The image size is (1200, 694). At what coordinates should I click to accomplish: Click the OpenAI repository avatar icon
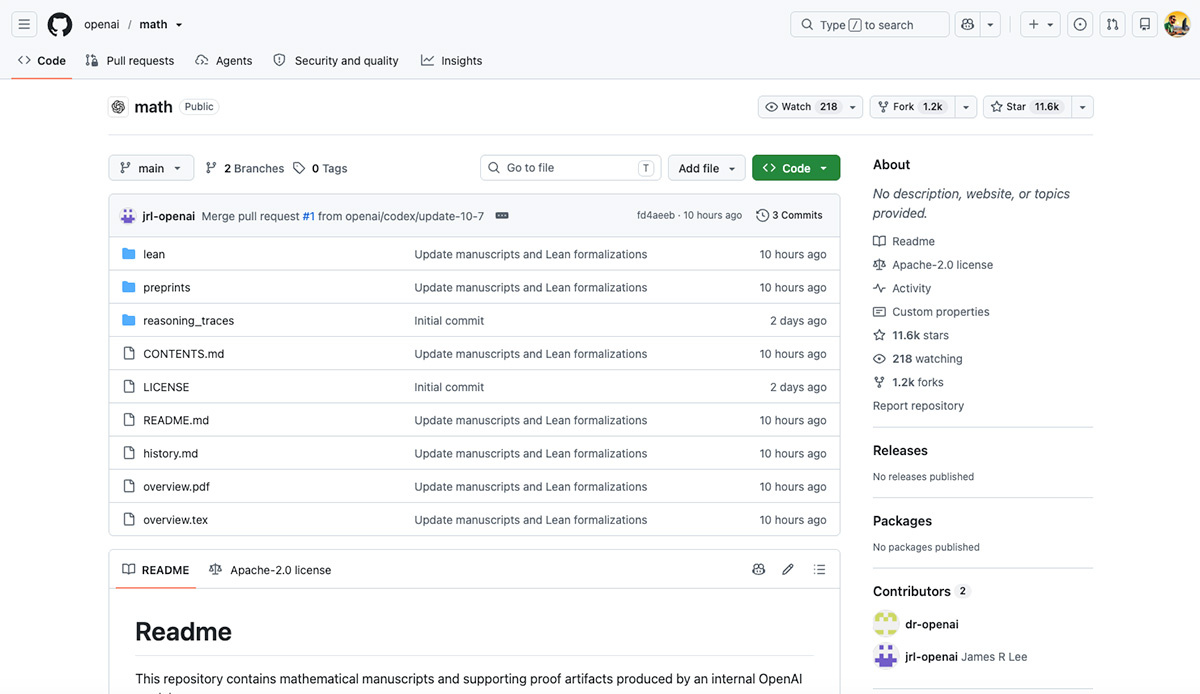[118, 107]
